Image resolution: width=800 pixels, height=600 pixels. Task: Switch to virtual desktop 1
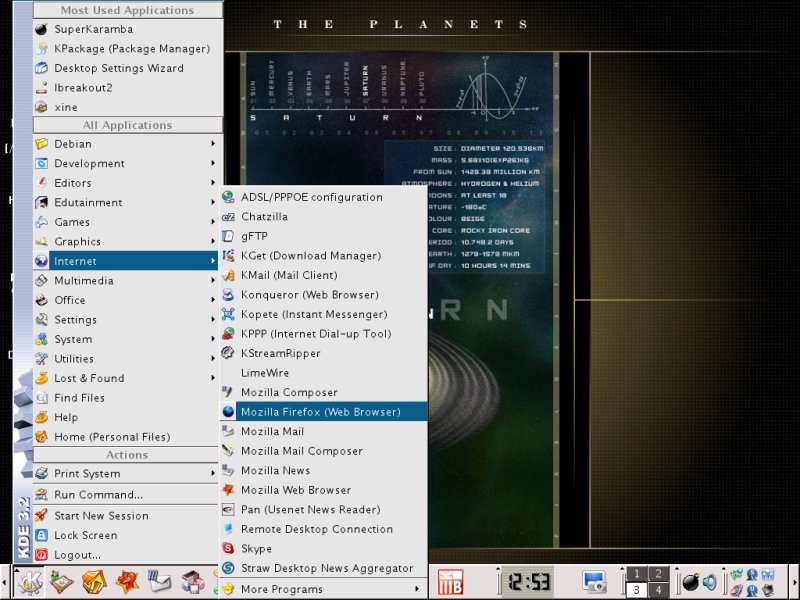635,573
